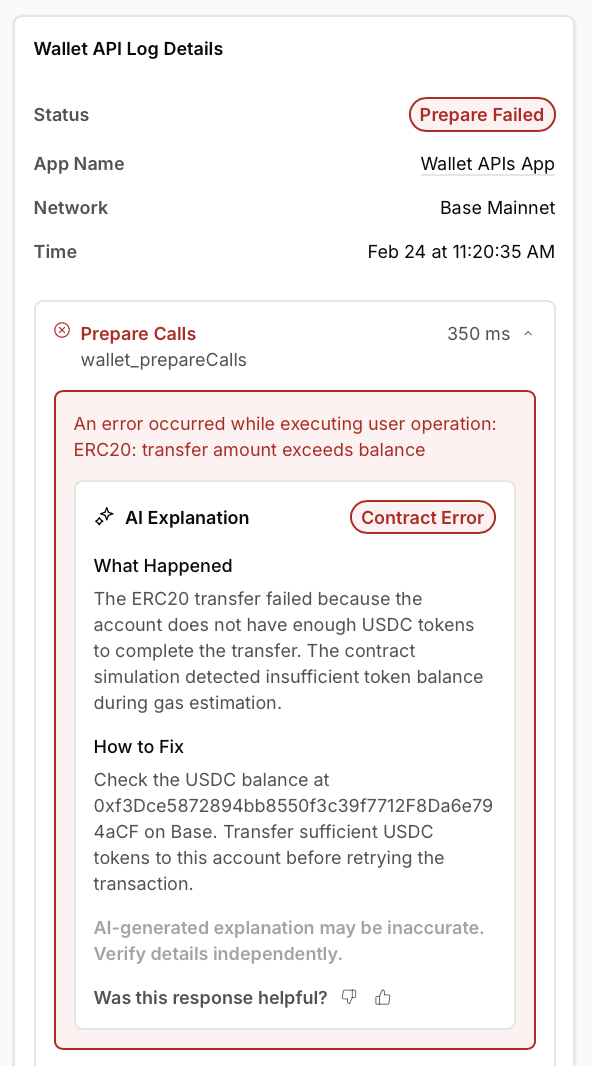Click the Base Mainnet network value
This screenshot has height=1066, width=592.
tap(497, 208)
